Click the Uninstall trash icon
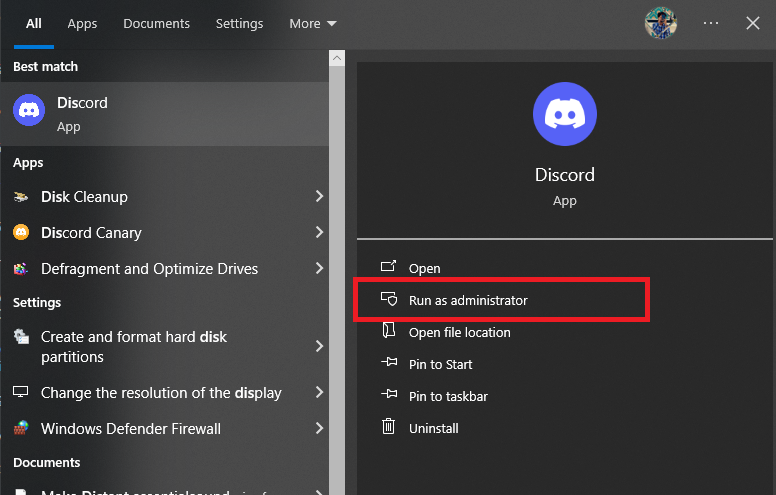The width and height of the screenshot is (776, 495). coord(389,428)
